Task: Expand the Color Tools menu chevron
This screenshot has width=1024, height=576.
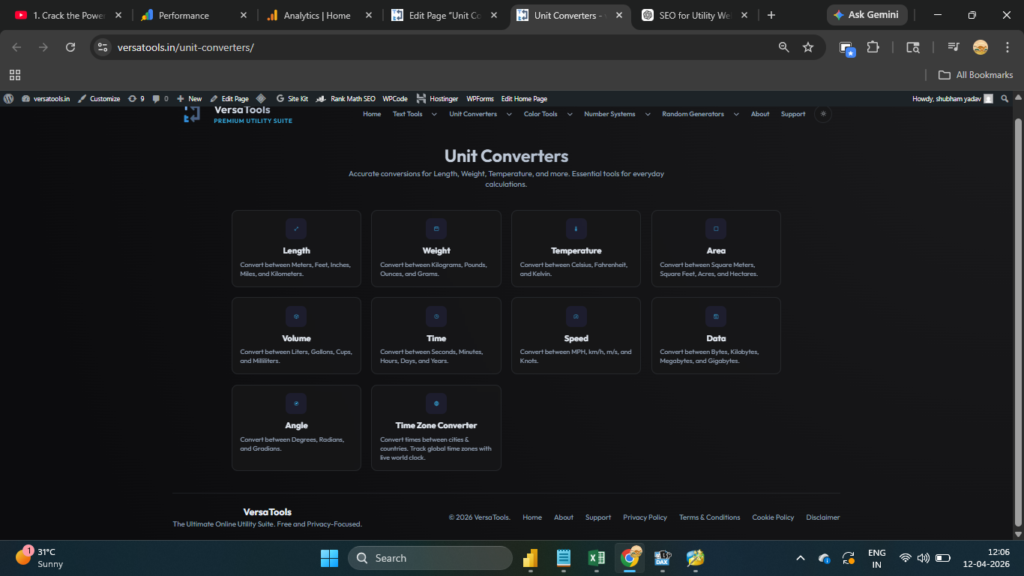Action: pyautogui.click(x=569, y=114)
